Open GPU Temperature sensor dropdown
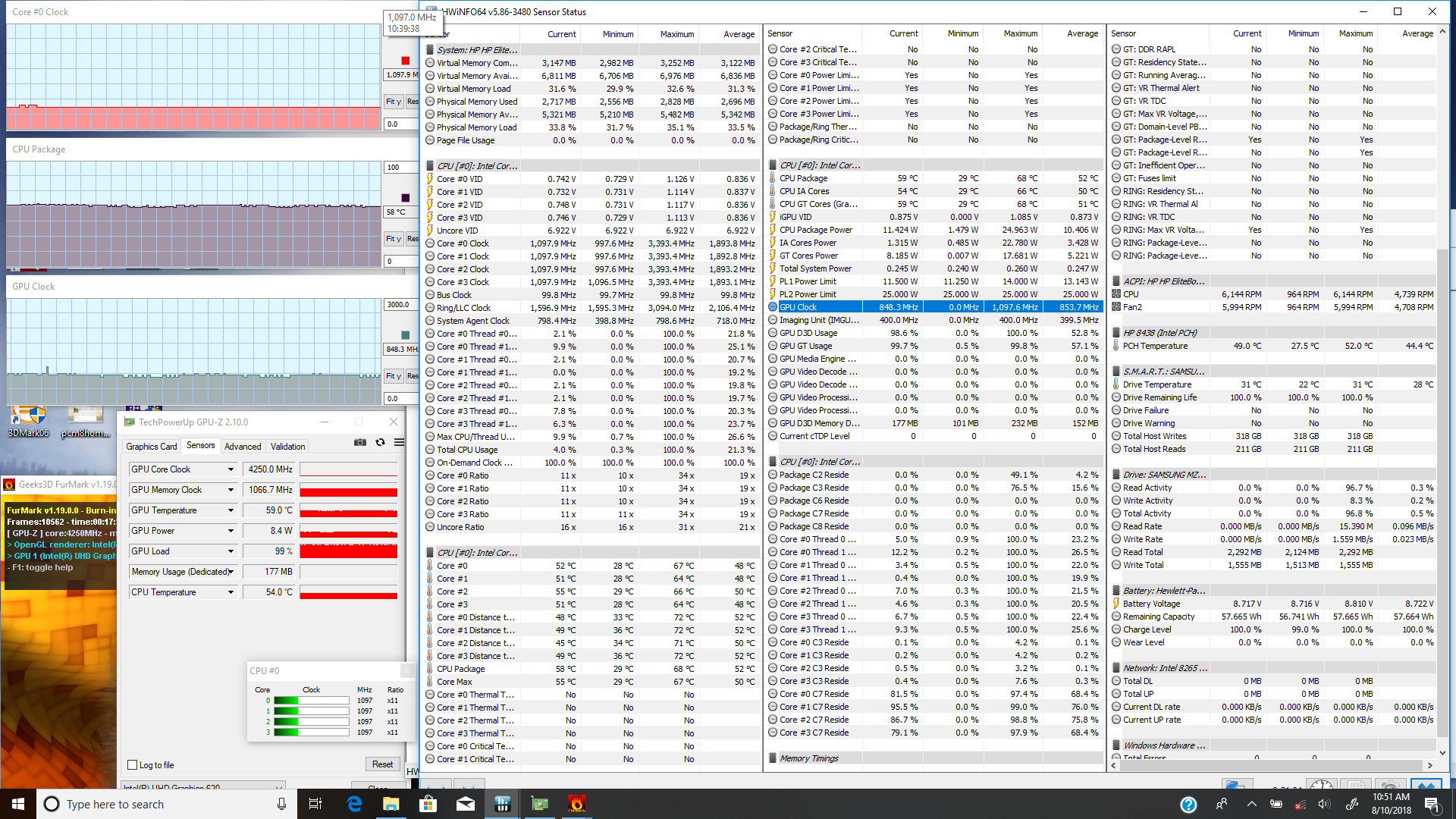This screenshot has width=1456, height=819. point(231,510)
